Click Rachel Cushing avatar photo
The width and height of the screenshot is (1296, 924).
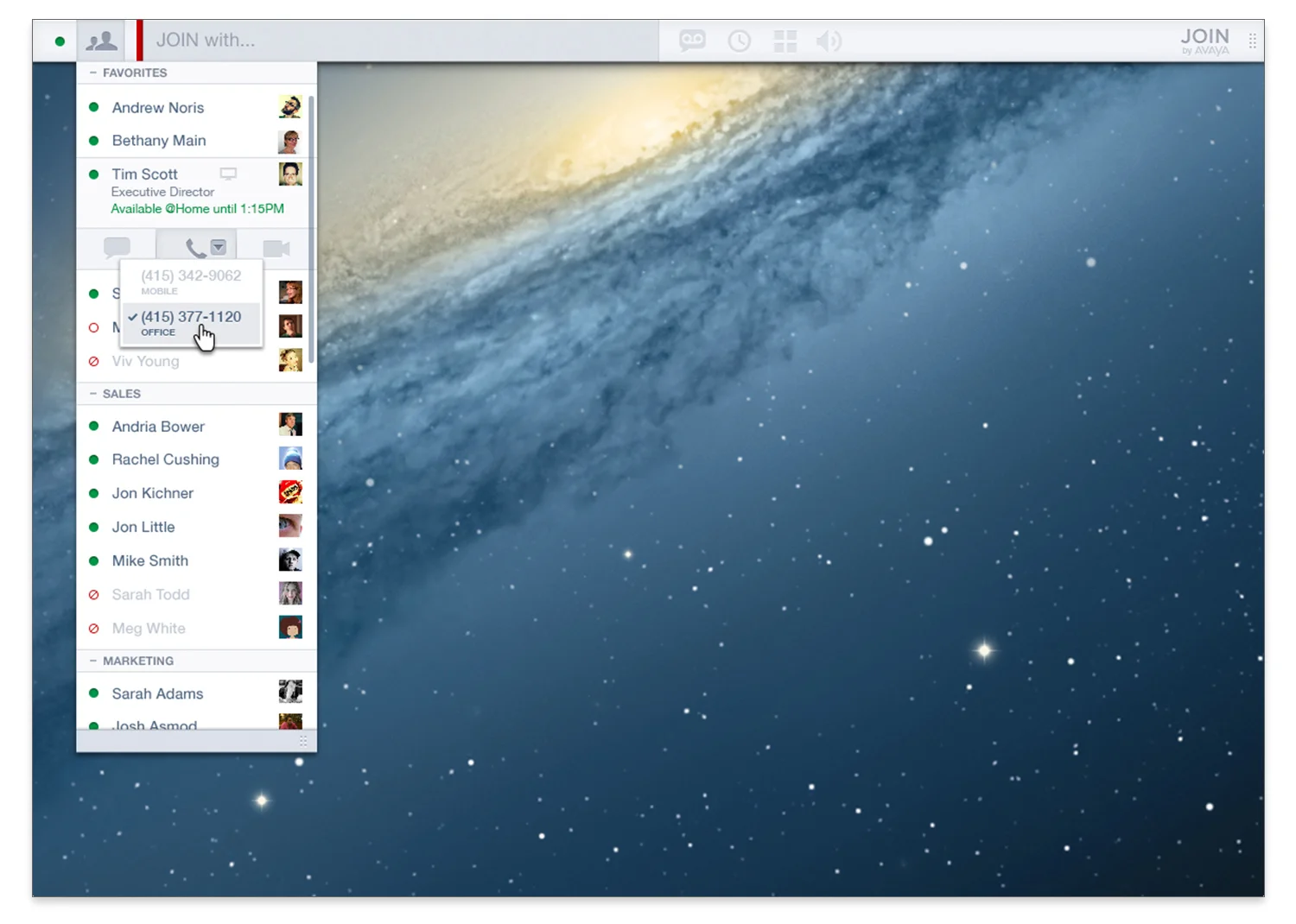click(290, 459)
